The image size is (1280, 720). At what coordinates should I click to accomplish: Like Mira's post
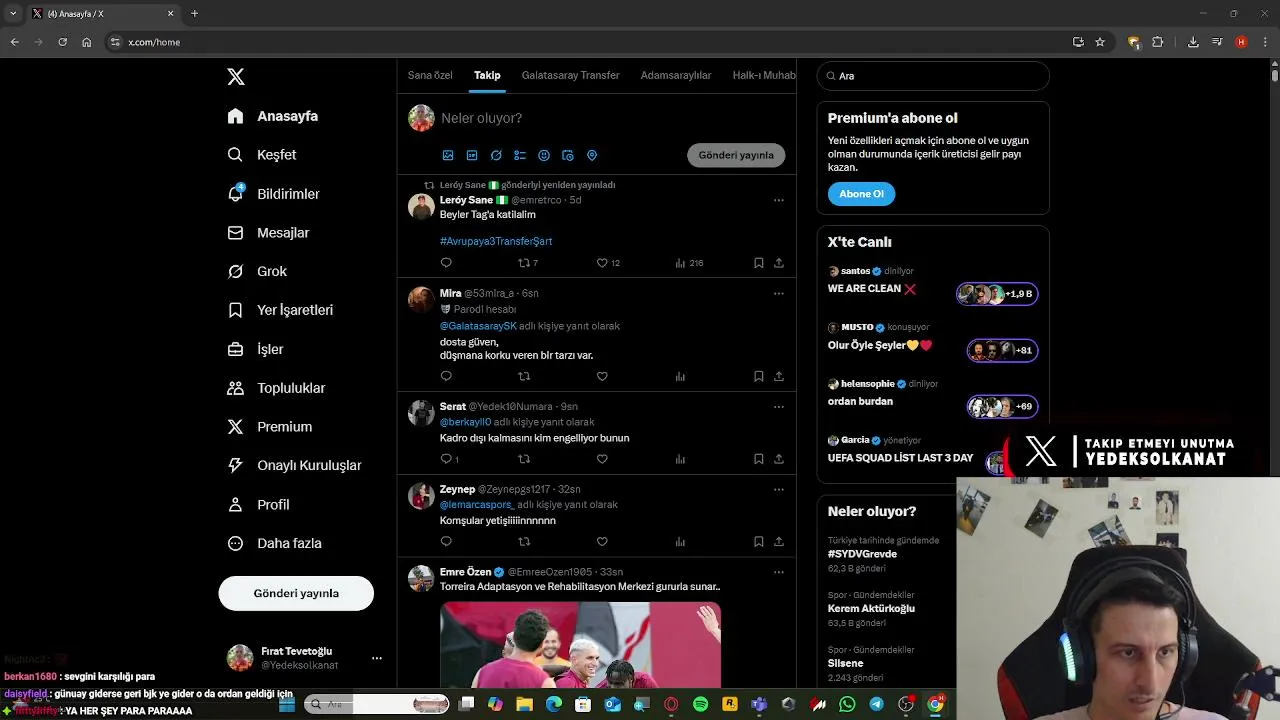pyautogui.click(x=602, y=377)
